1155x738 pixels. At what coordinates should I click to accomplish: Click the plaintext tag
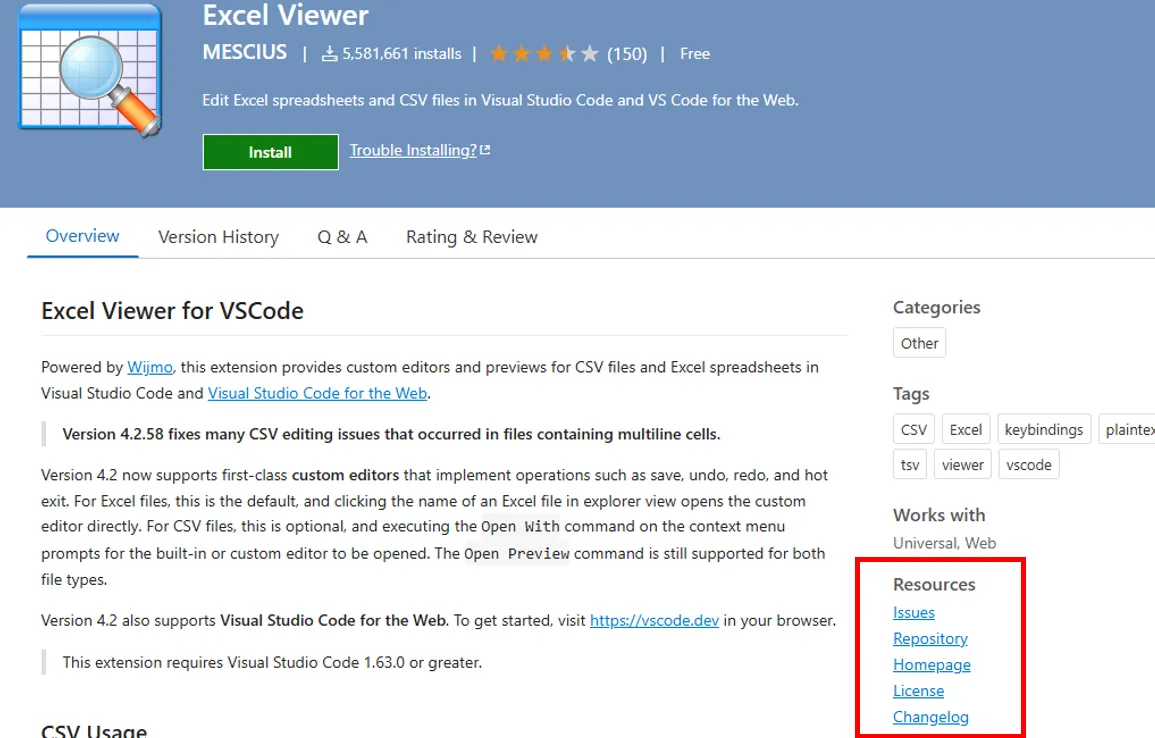[1128, 429]
